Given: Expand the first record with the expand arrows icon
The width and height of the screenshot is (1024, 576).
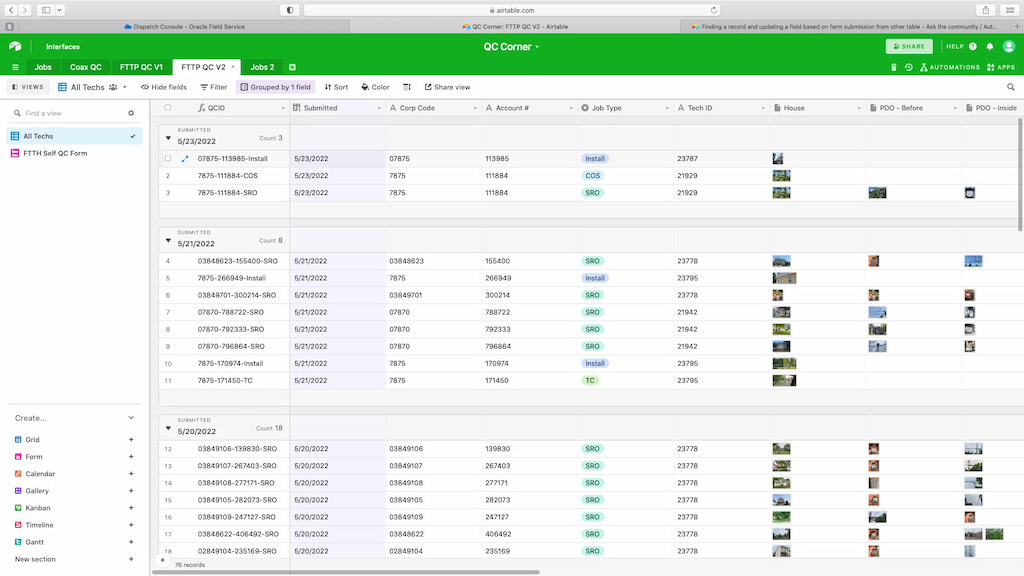Looking at the screenshot, I should pos(184,158).
